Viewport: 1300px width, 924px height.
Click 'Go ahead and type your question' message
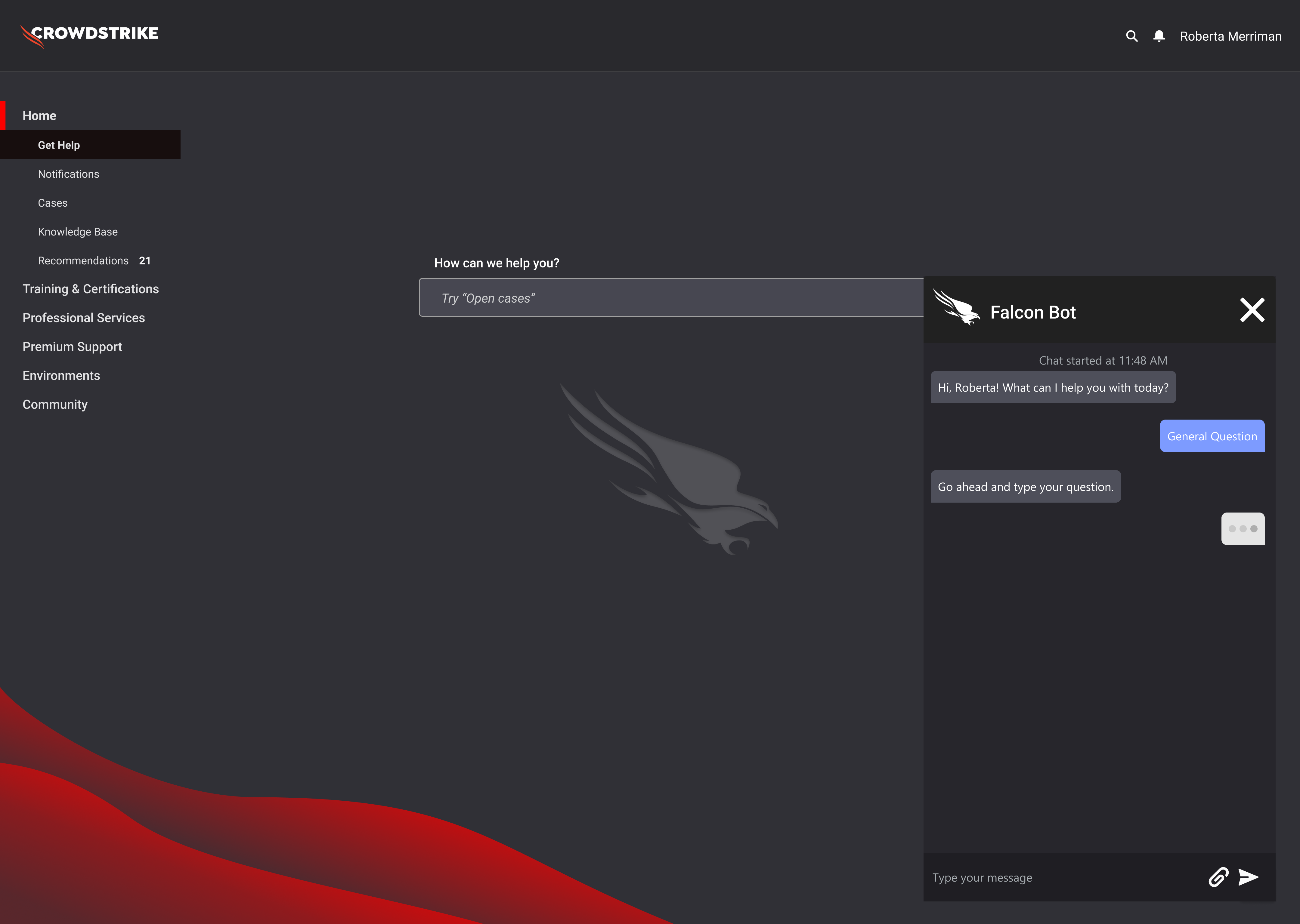(x=1025, y=487)
